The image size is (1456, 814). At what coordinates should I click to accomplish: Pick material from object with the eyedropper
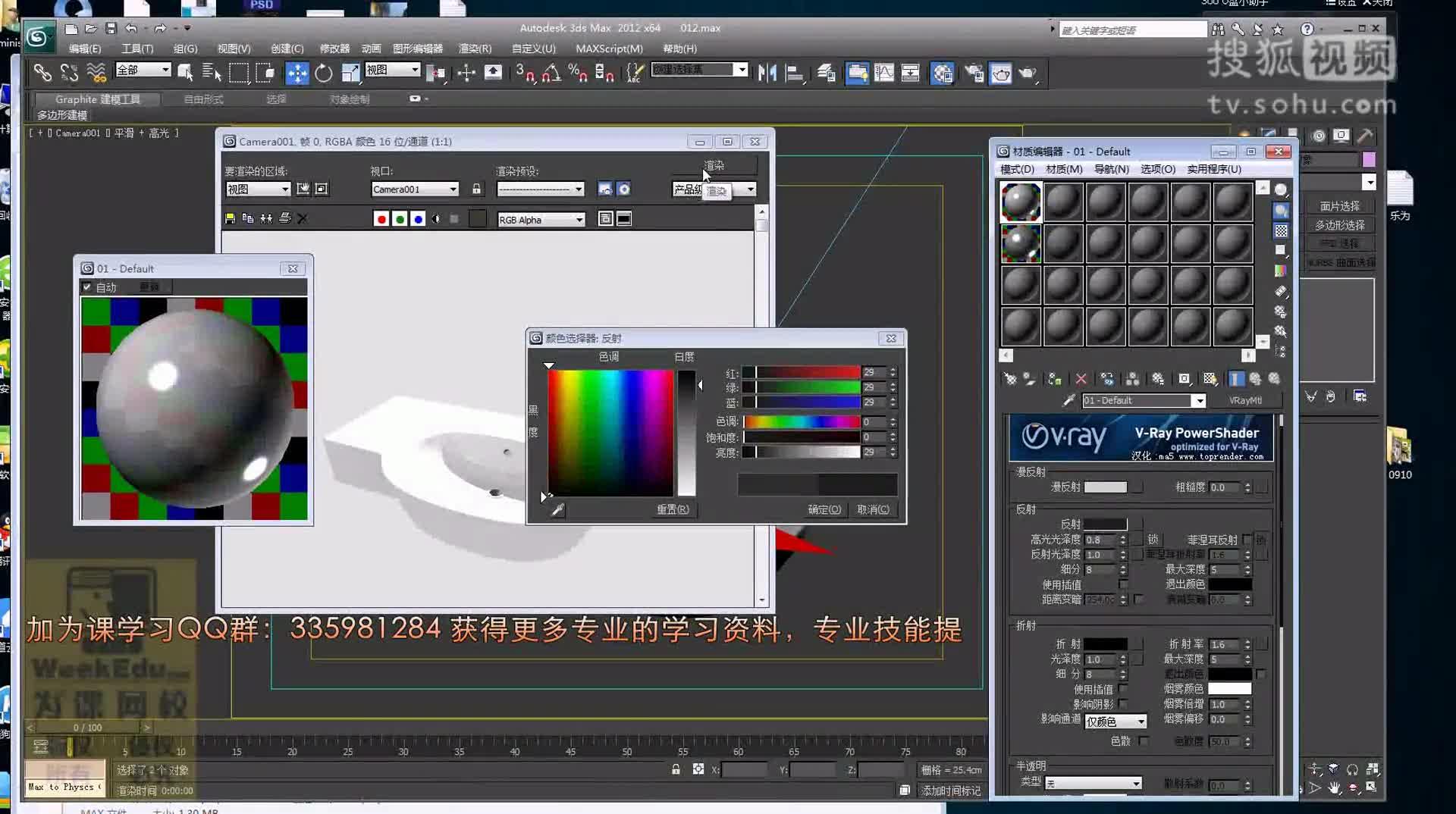click(1068, 400)
